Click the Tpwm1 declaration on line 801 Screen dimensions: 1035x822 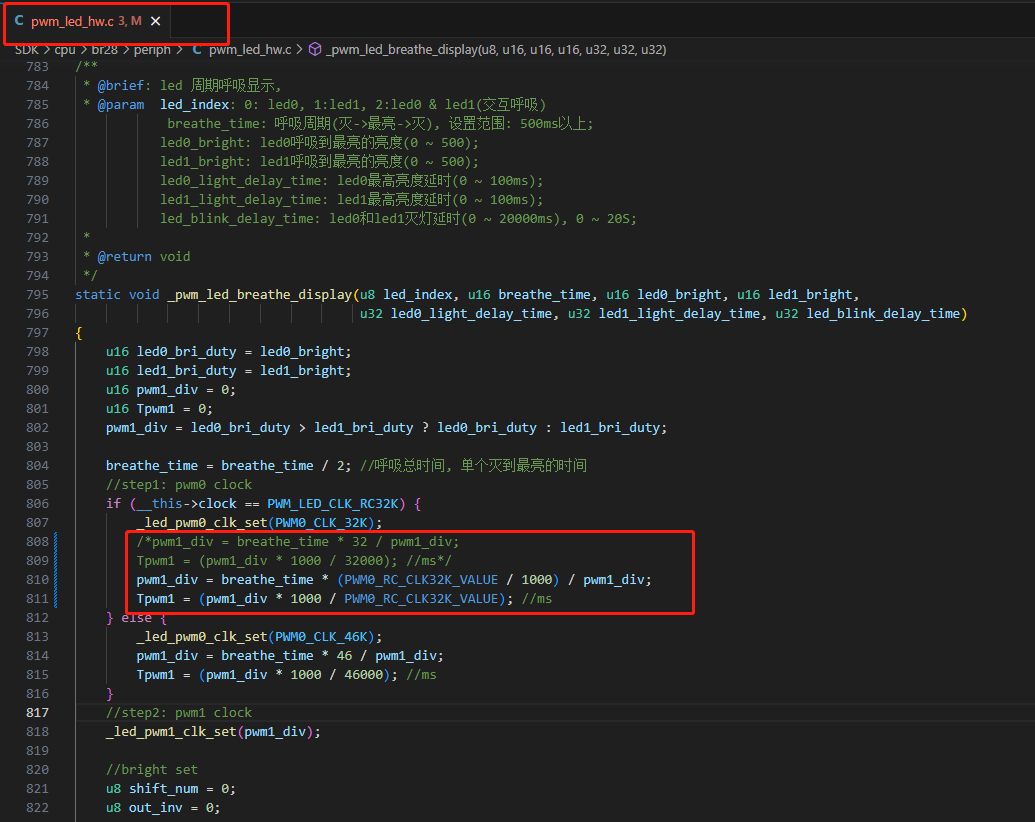pyautogui.click(x=156, y=409)
